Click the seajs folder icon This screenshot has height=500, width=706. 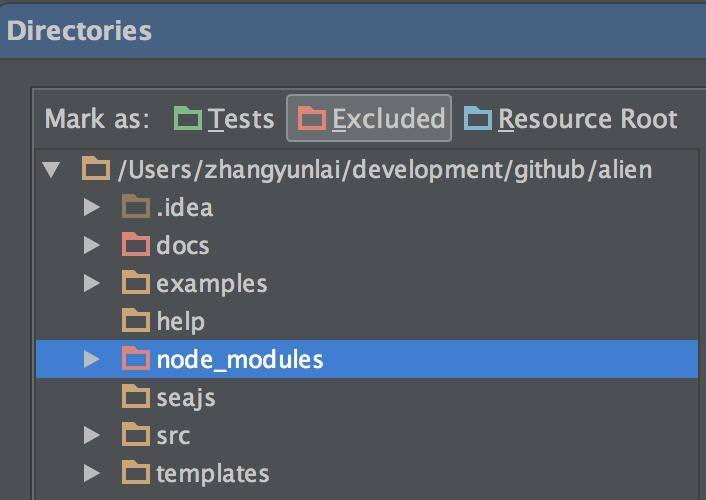coord(135,397)
